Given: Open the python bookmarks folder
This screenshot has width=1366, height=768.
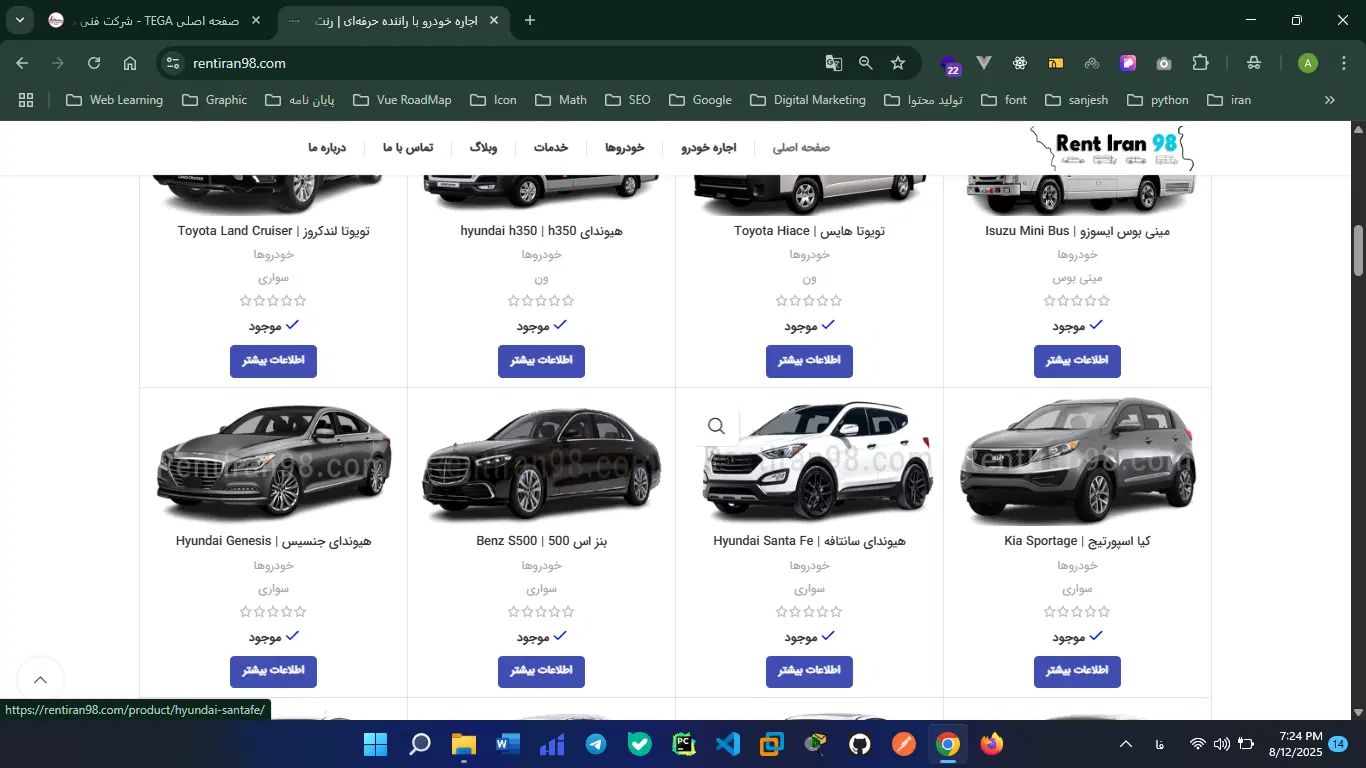Looking at the screenshot, I should click(x=1158, y=100).
